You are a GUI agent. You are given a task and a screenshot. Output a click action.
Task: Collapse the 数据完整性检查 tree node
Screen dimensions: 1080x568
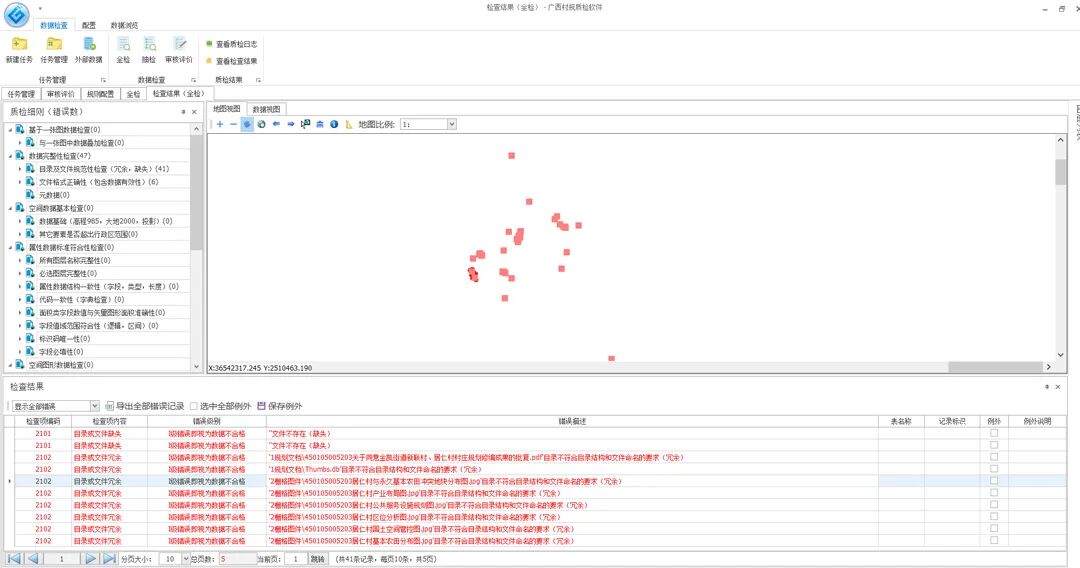coord(10,156)
